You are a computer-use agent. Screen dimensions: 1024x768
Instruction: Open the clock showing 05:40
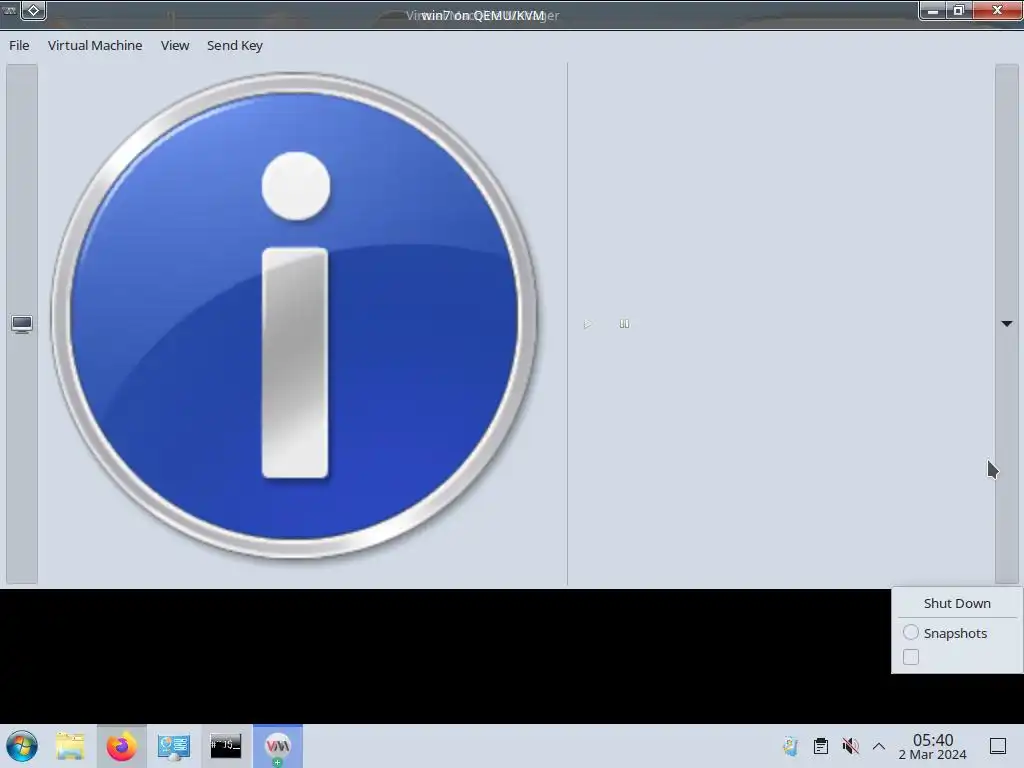[933, 746]
